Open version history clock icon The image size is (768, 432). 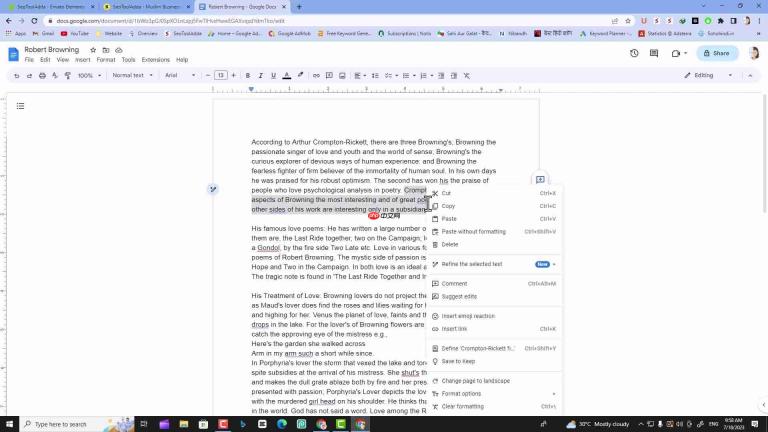click(x=634, y=53)
